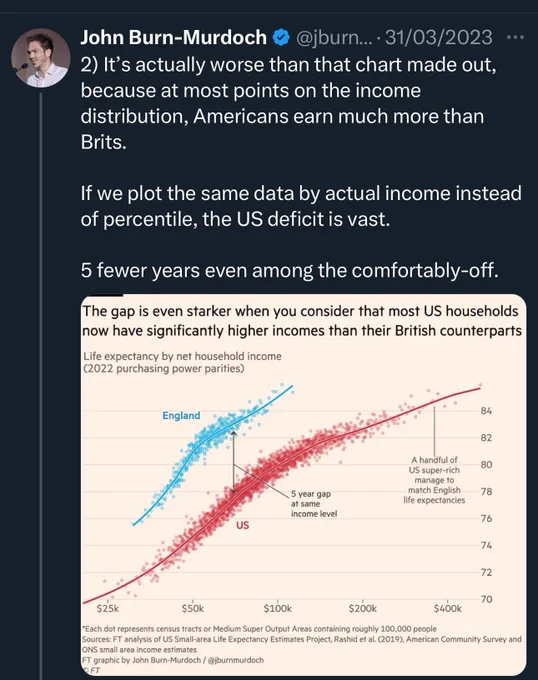Click the John Burn-Murdoch display name
The image size is (538, 680).
point(173,38)
